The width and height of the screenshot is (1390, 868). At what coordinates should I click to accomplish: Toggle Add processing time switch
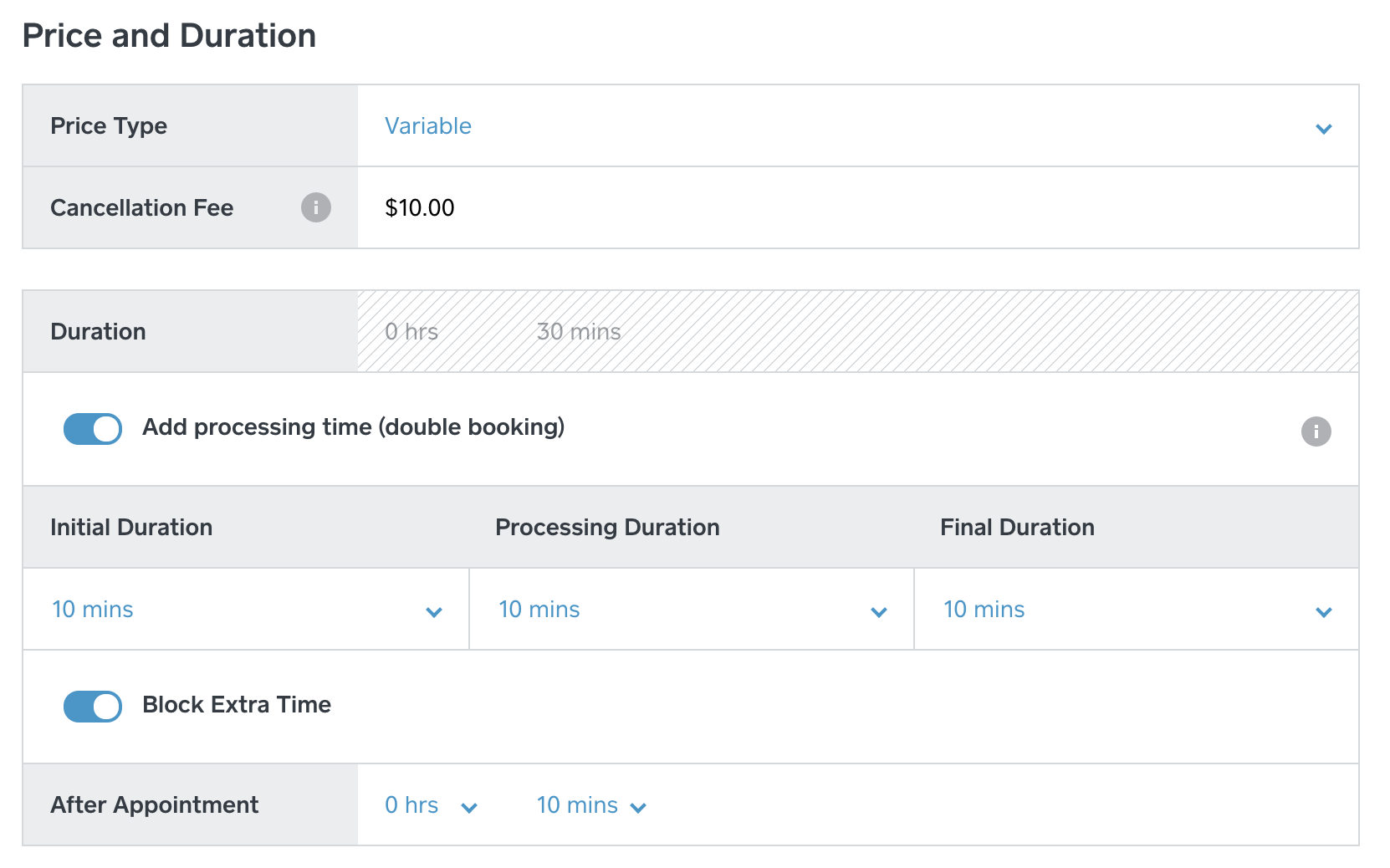click(x=93, y=429)
